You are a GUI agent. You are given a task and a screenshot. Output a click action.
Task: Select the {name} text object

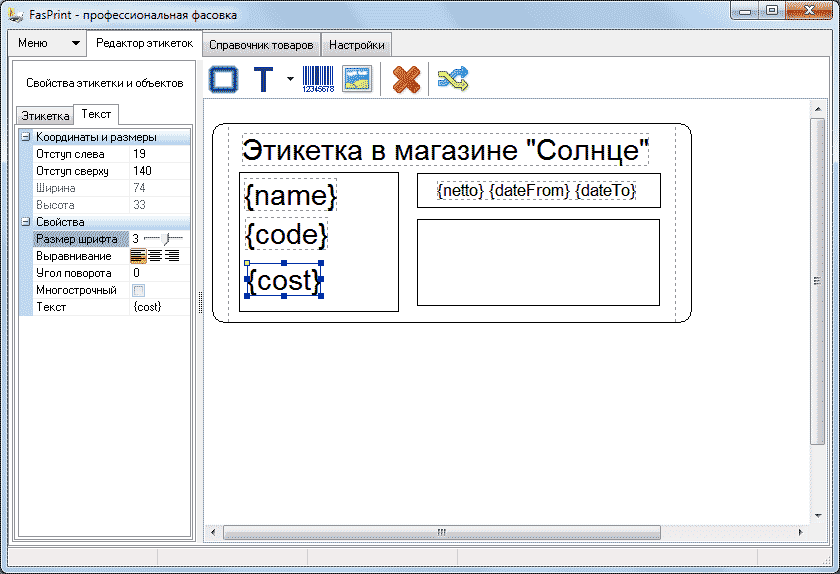tap(291, 195)
